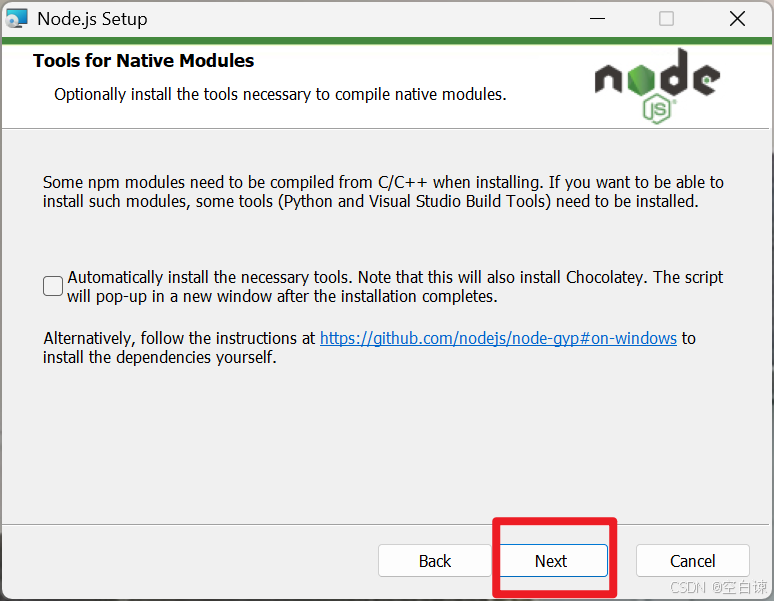Click the 'Automatically install the necessary tools' label
This screenshot has width=774, height=601.
click(x=395, y=287)
